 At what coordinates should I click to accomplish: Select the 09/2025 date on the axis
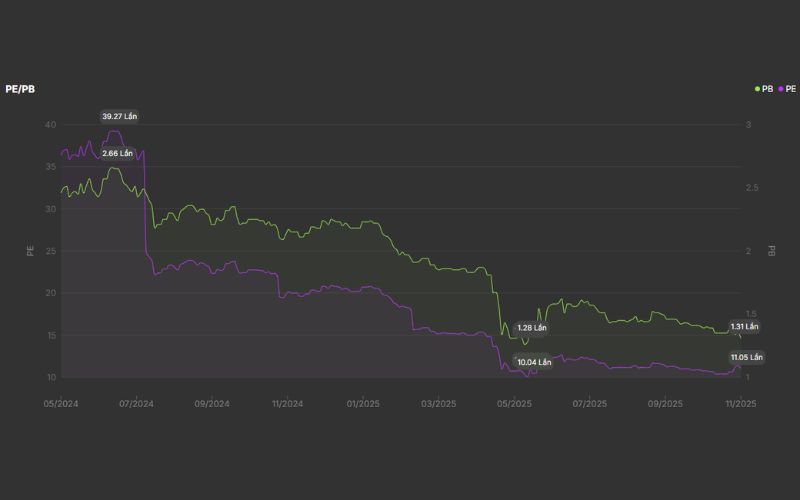[x=665, y=404]
